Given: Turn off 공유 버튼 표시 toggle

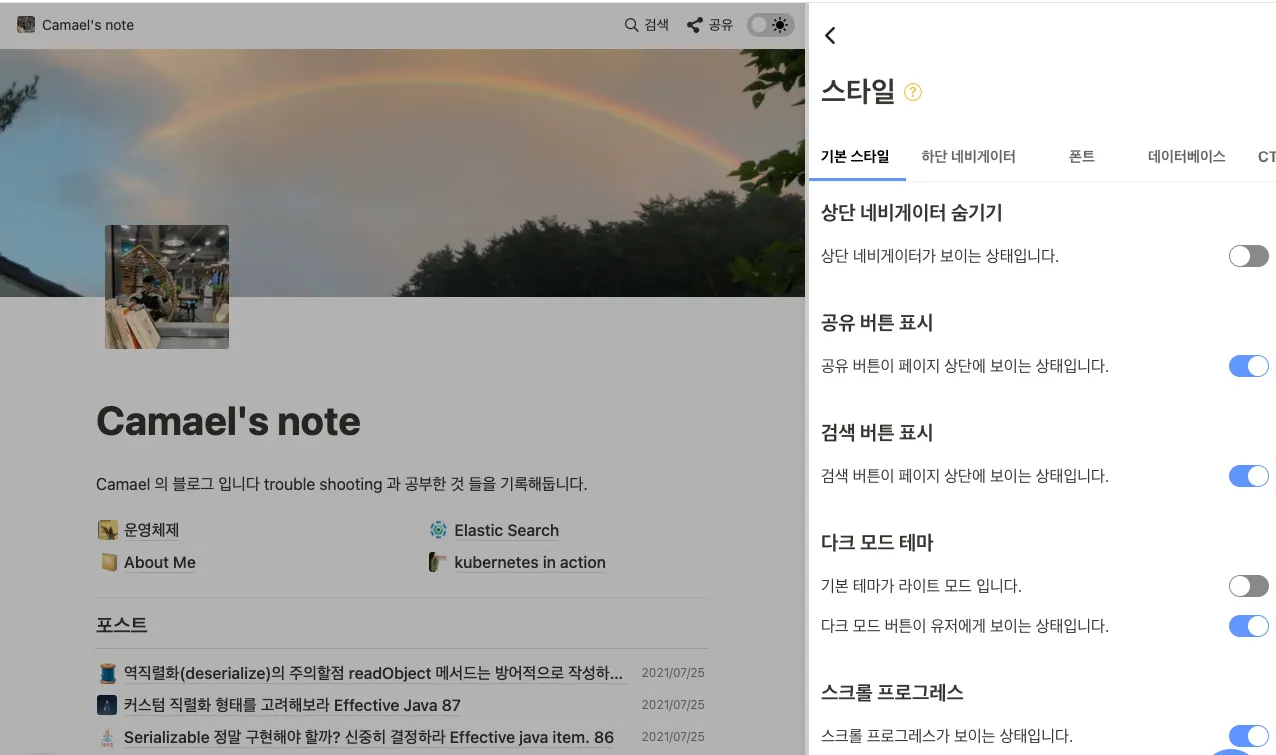Looking at the screenshot, I should (1248, 366).
